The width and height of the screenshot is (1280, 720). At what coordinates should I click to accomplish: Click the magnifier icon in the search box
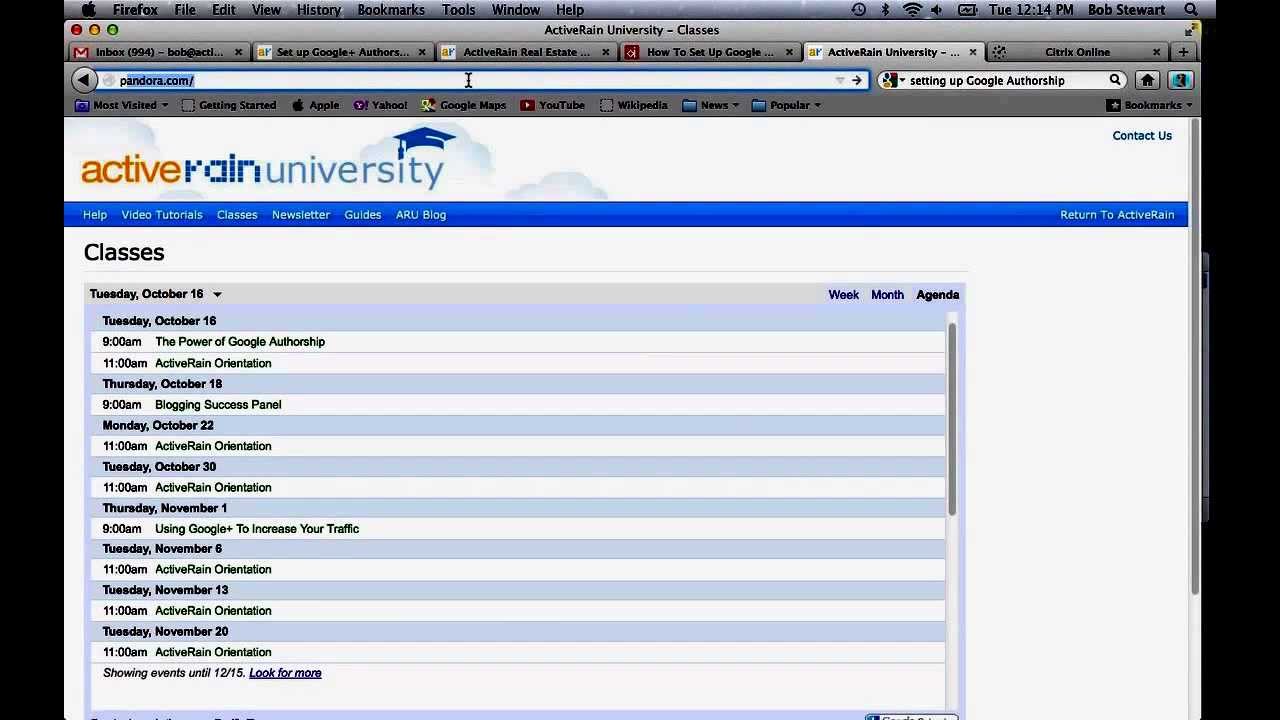(x=1115, y=80)
